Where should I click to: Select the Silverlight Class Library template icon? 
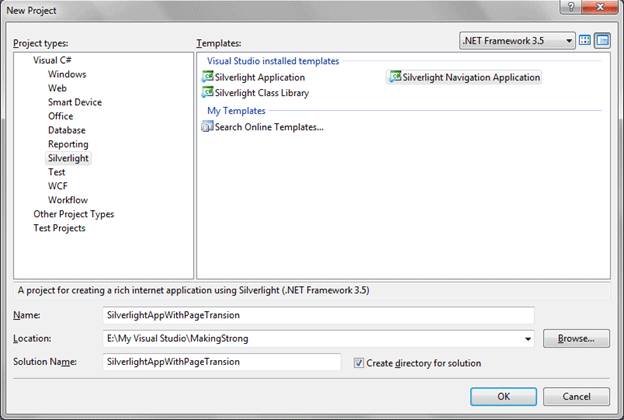coord(207,92)
